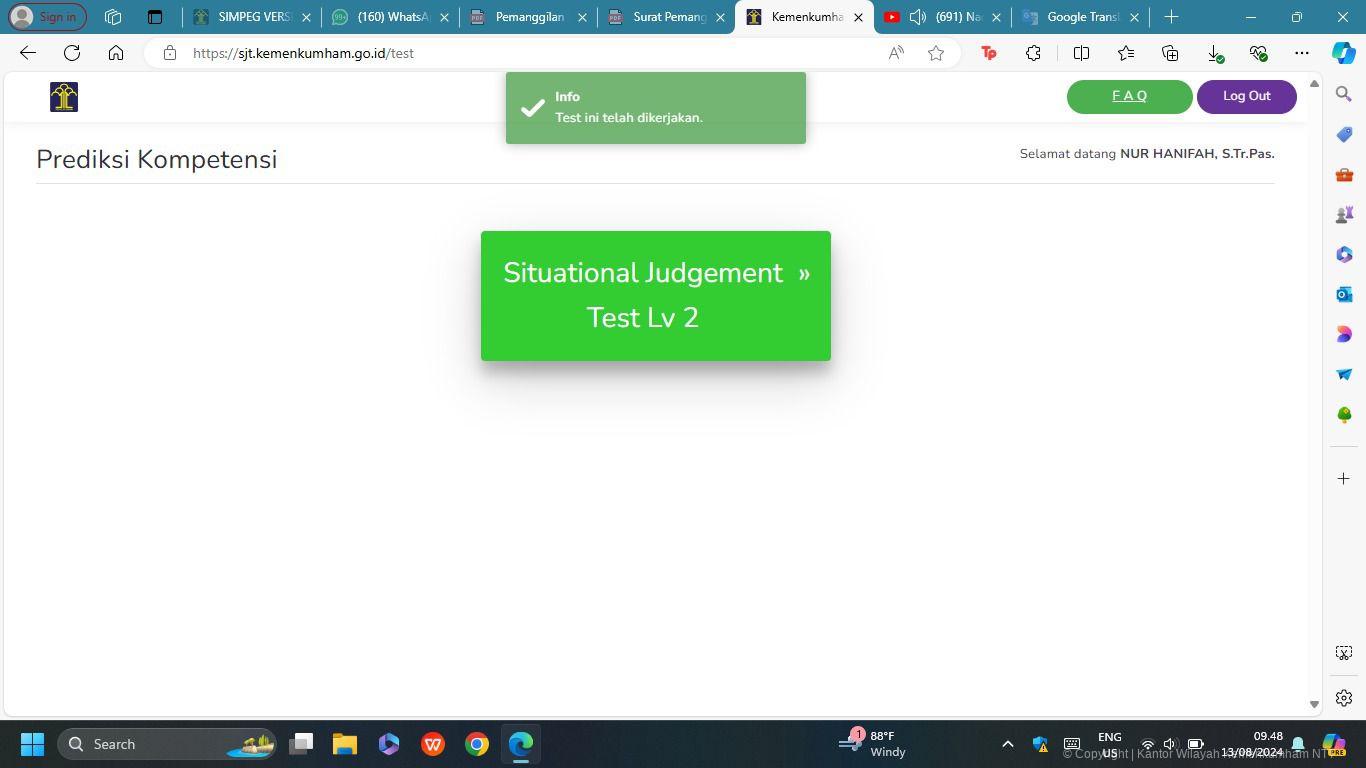The width and height of the screenshot is (1366, 768).
Task: Open Downloads panel in toolbar
Action: pyautogui.click(x=1214, y=53)
